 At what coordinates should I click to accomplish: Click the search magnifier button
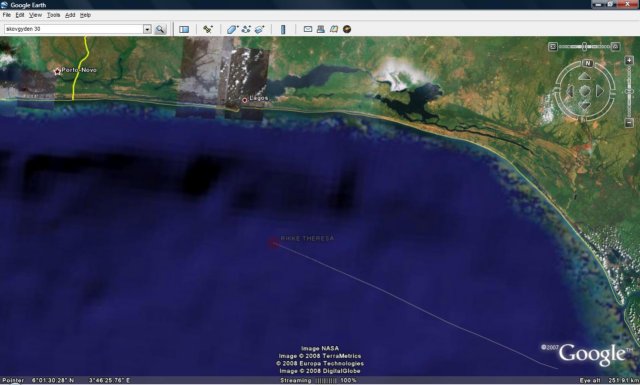coord(160,29)
